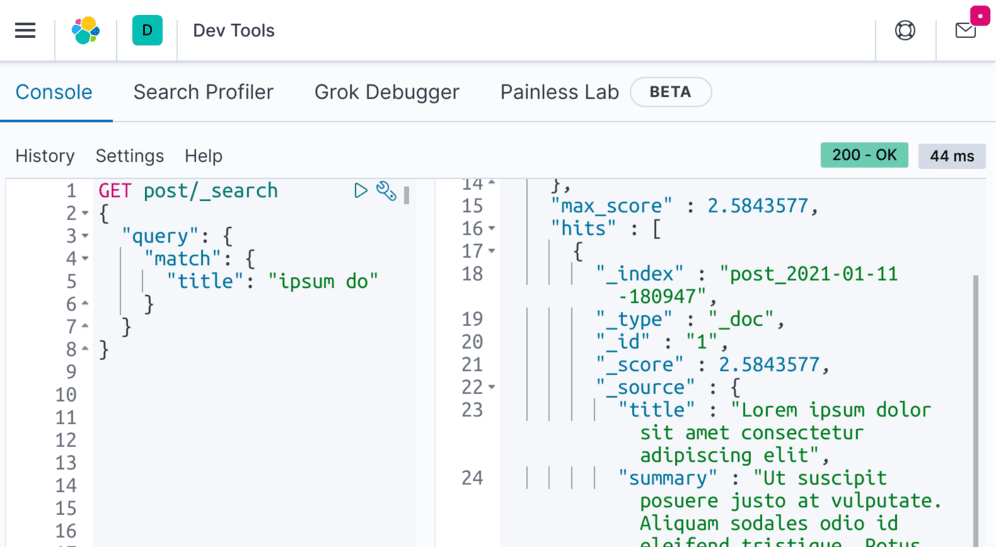Open the help lifebuoy icon
The height and width of the screenshot is (547, 996).
click(x=905, y=30)
